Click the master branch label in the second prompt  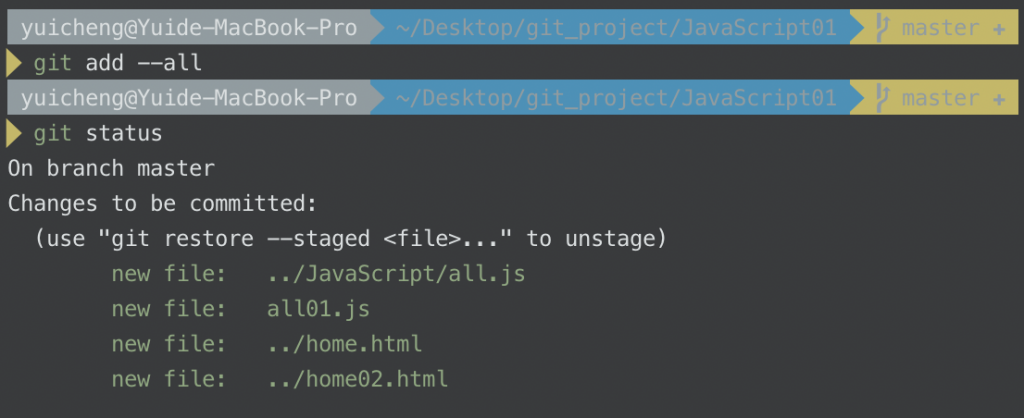pyautogui.click(x=940, y=99)
